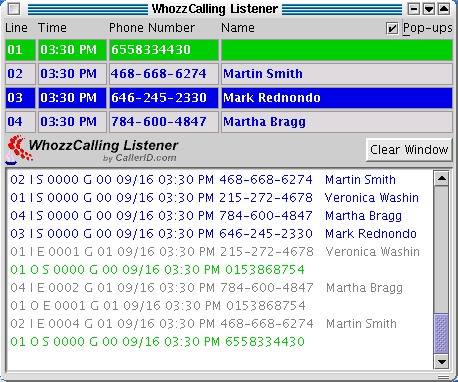Click the 03:30 PM time cell of line 04
The image size is (458, 382).
pos(72,122)
